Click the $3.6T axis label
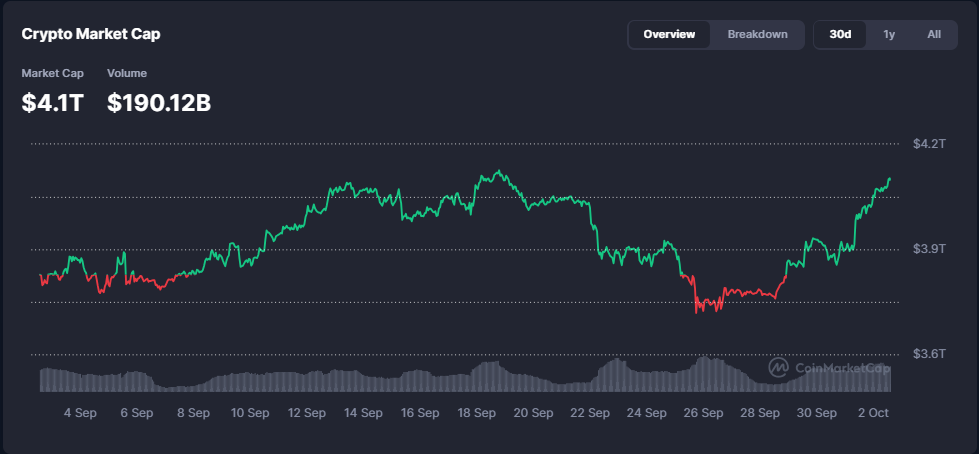This screenshot has height=454, width=979. coord(928,354)
